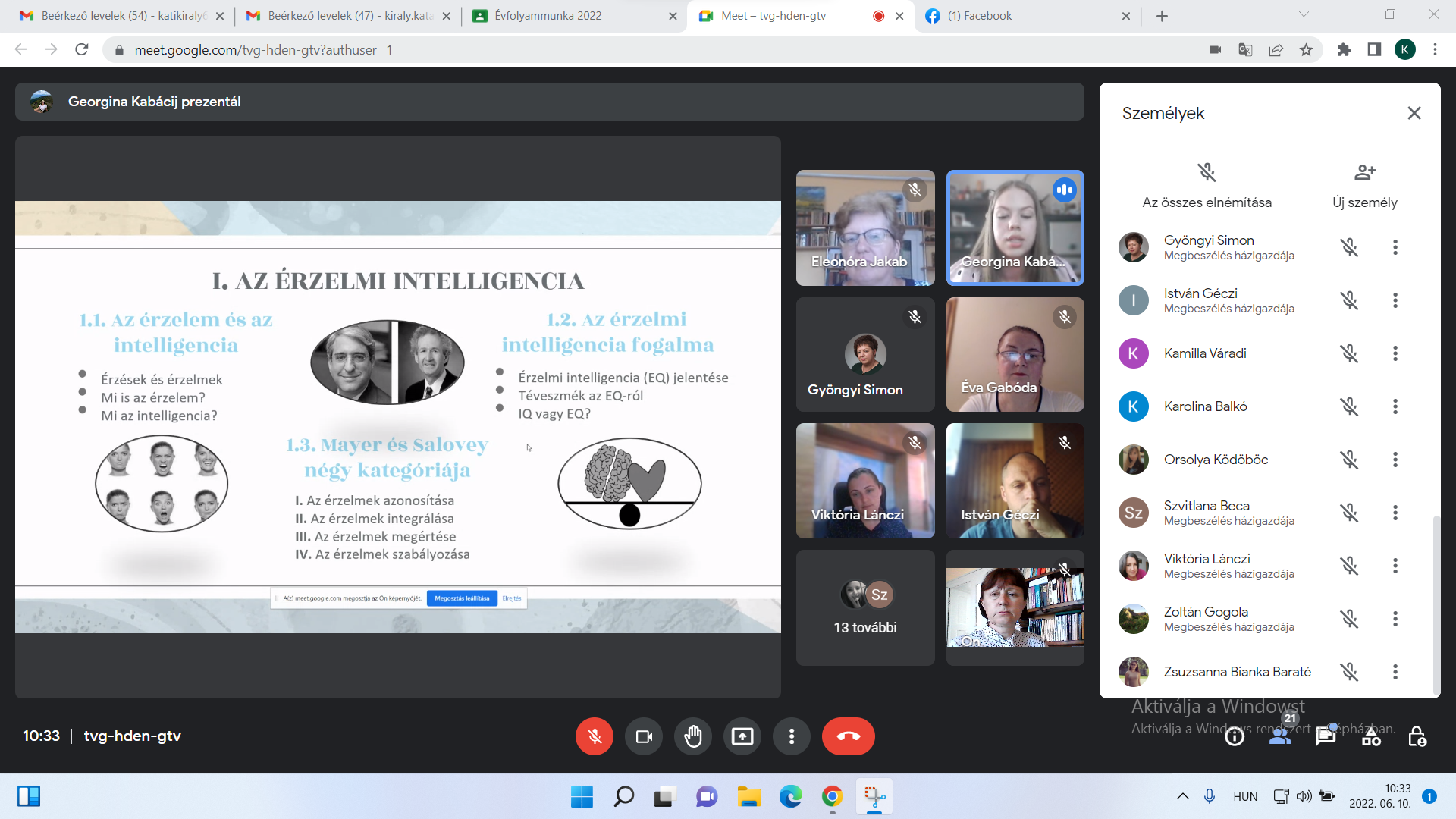Open host controls lock icon
Image resolution: width=1456 pixels, height=819 pixels.
tap(1417, 736)
